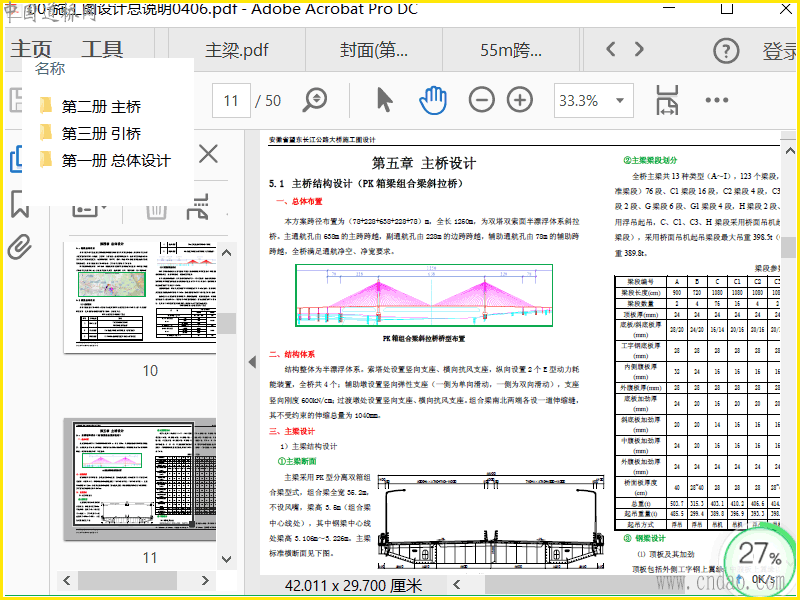
Task: Select the hand pan tool
Action: tap(433, 100)
